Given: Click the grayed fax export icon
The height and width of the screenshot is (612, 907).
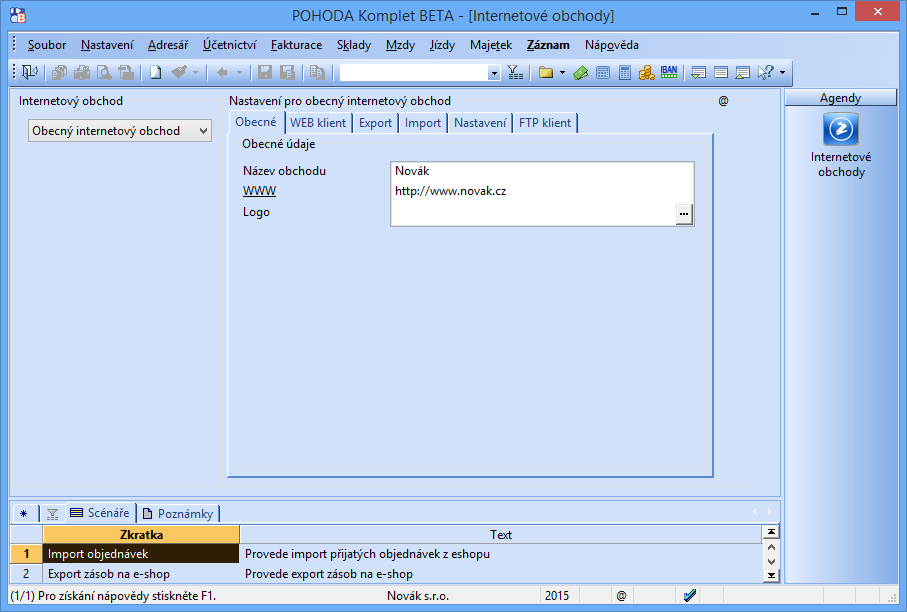Looking at the screenshot, I should [126, 72].
